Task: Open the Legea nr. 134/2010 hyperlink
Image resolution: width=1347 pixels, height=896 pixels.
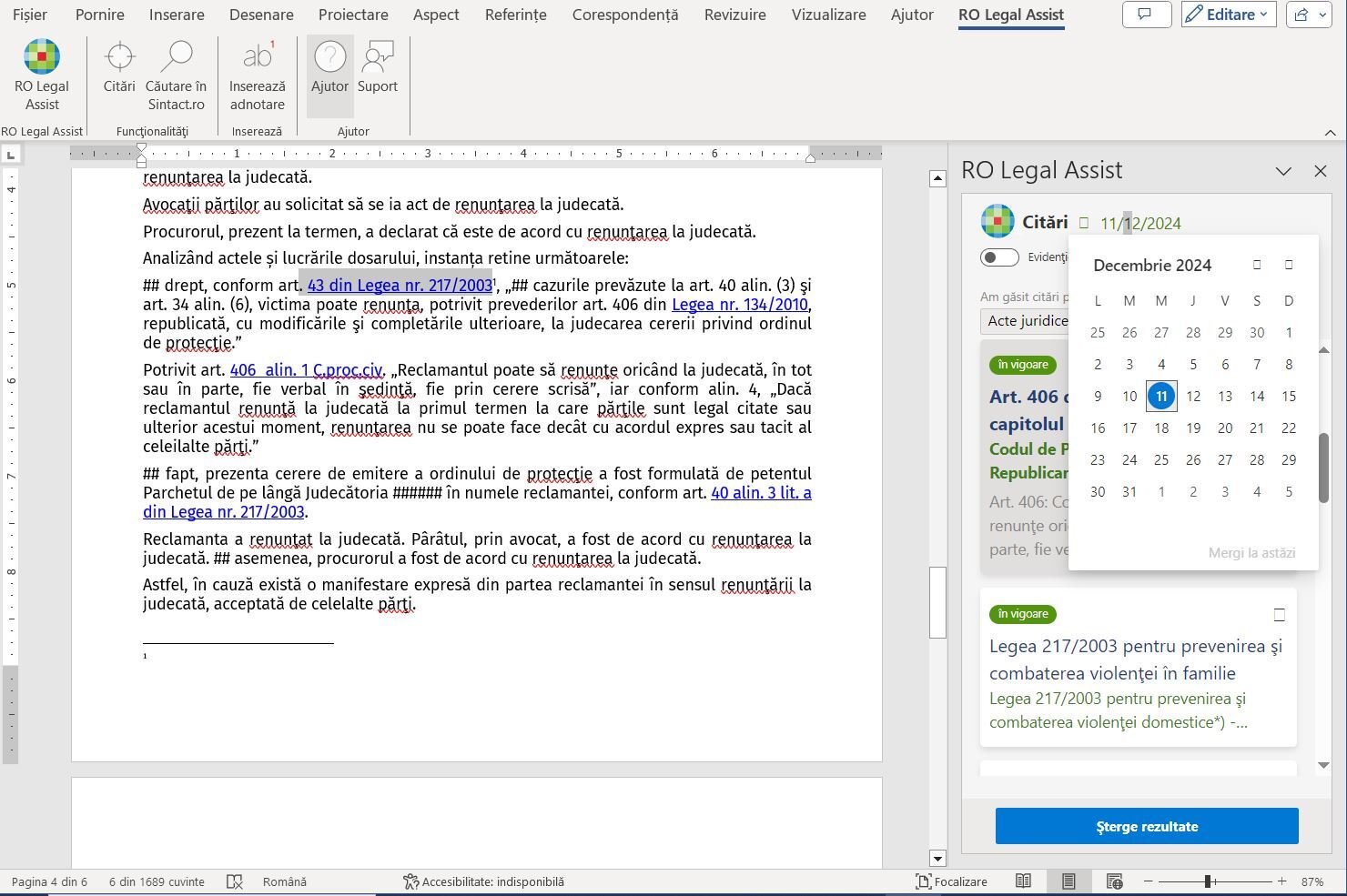Action: pyautogui.click(x=740, y=305)
